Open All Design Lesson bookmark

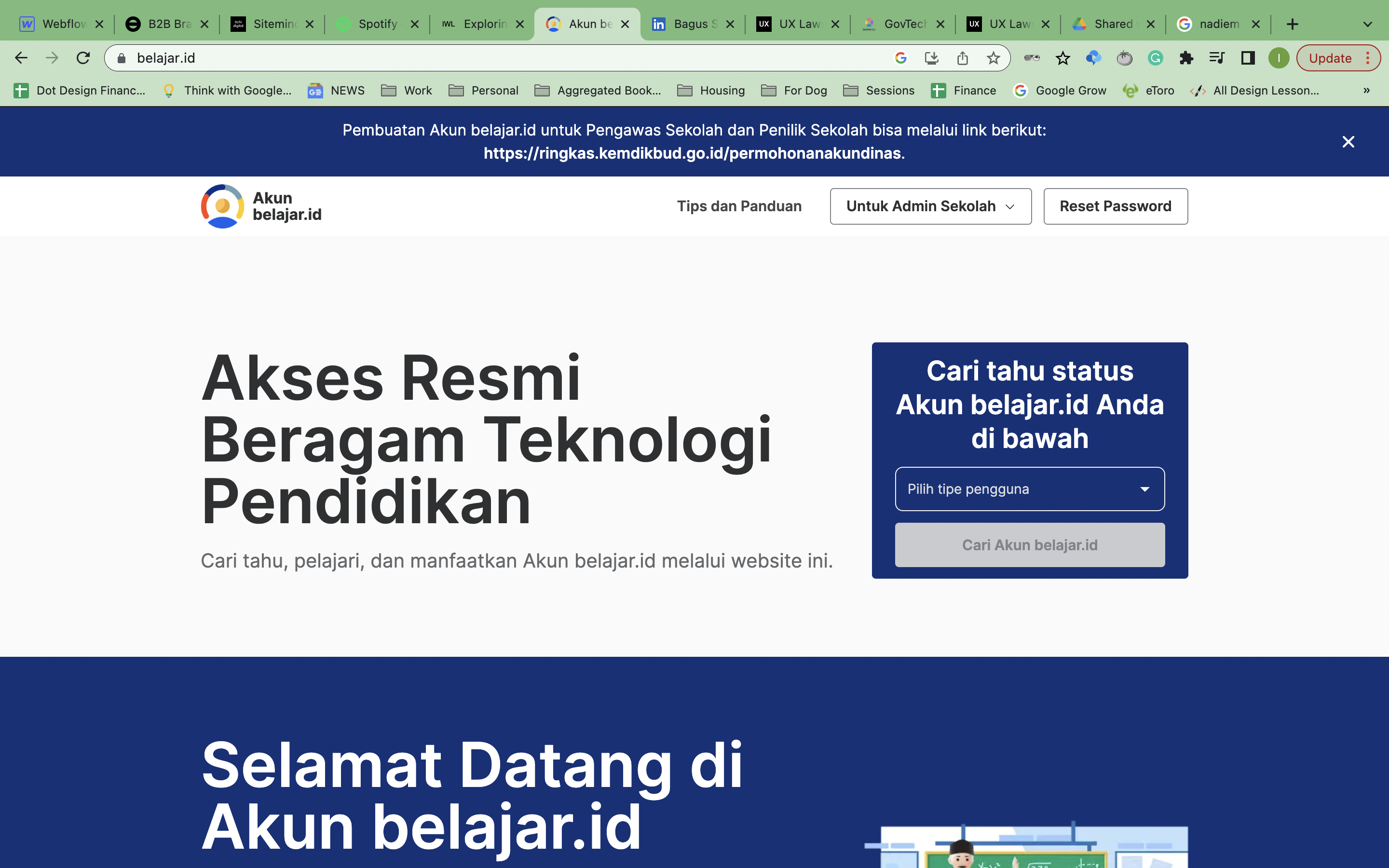1255,90
